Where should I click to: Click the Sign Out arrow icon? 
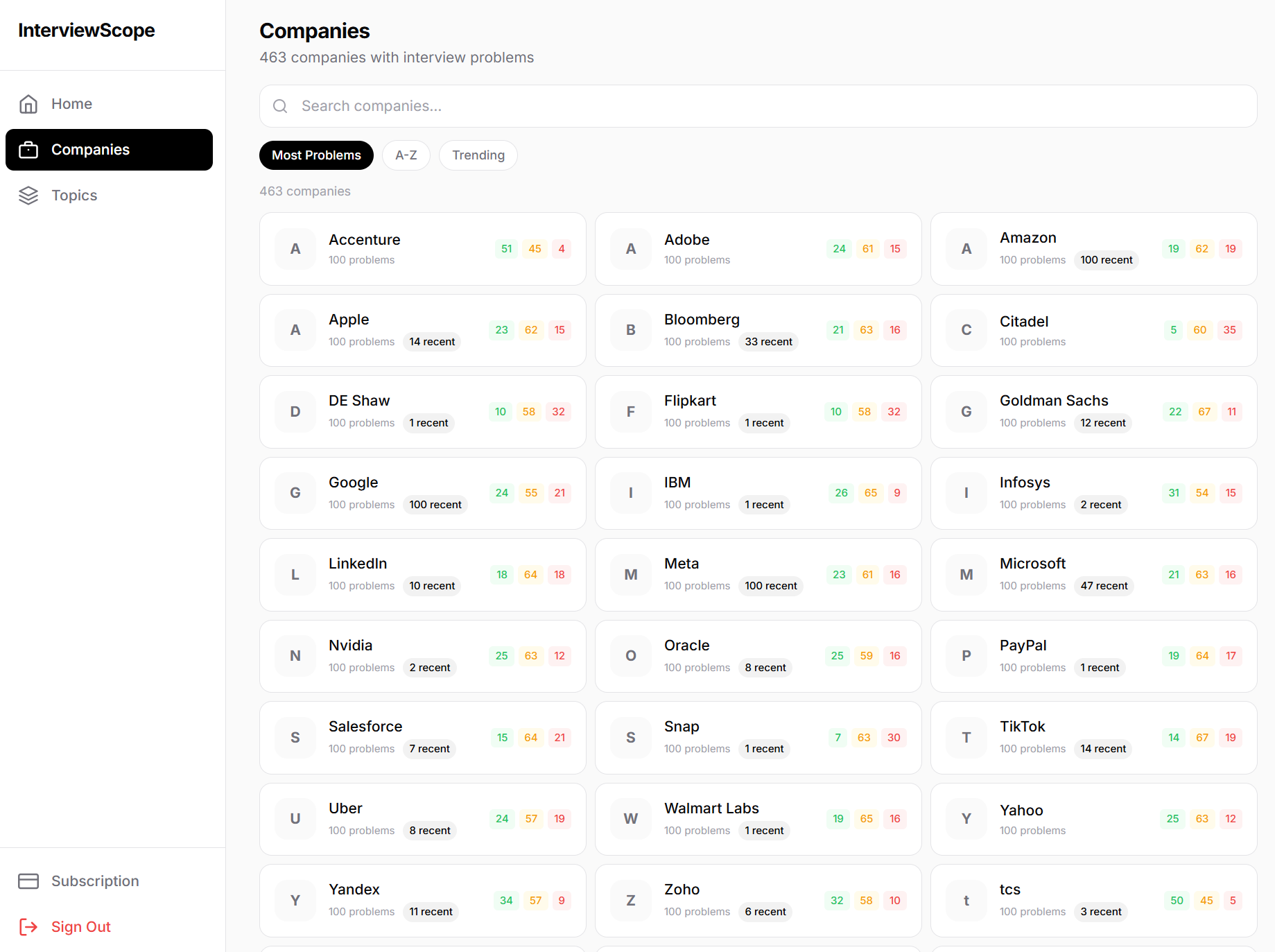click(28, 927)
